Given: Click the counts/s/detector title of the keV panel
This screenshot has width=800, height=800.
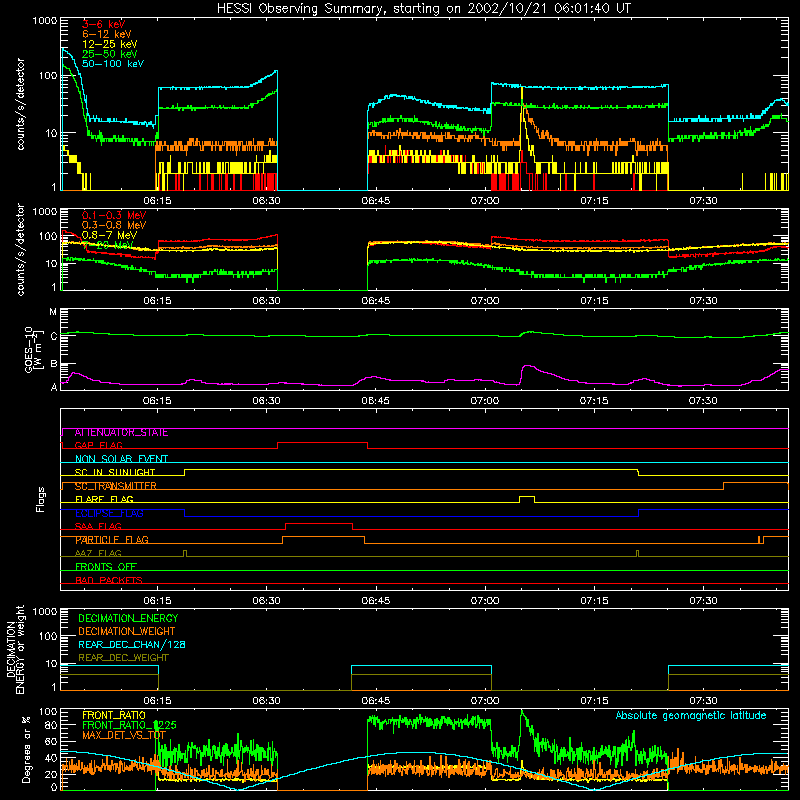Looking at the screenshot, I should point(20,104).
